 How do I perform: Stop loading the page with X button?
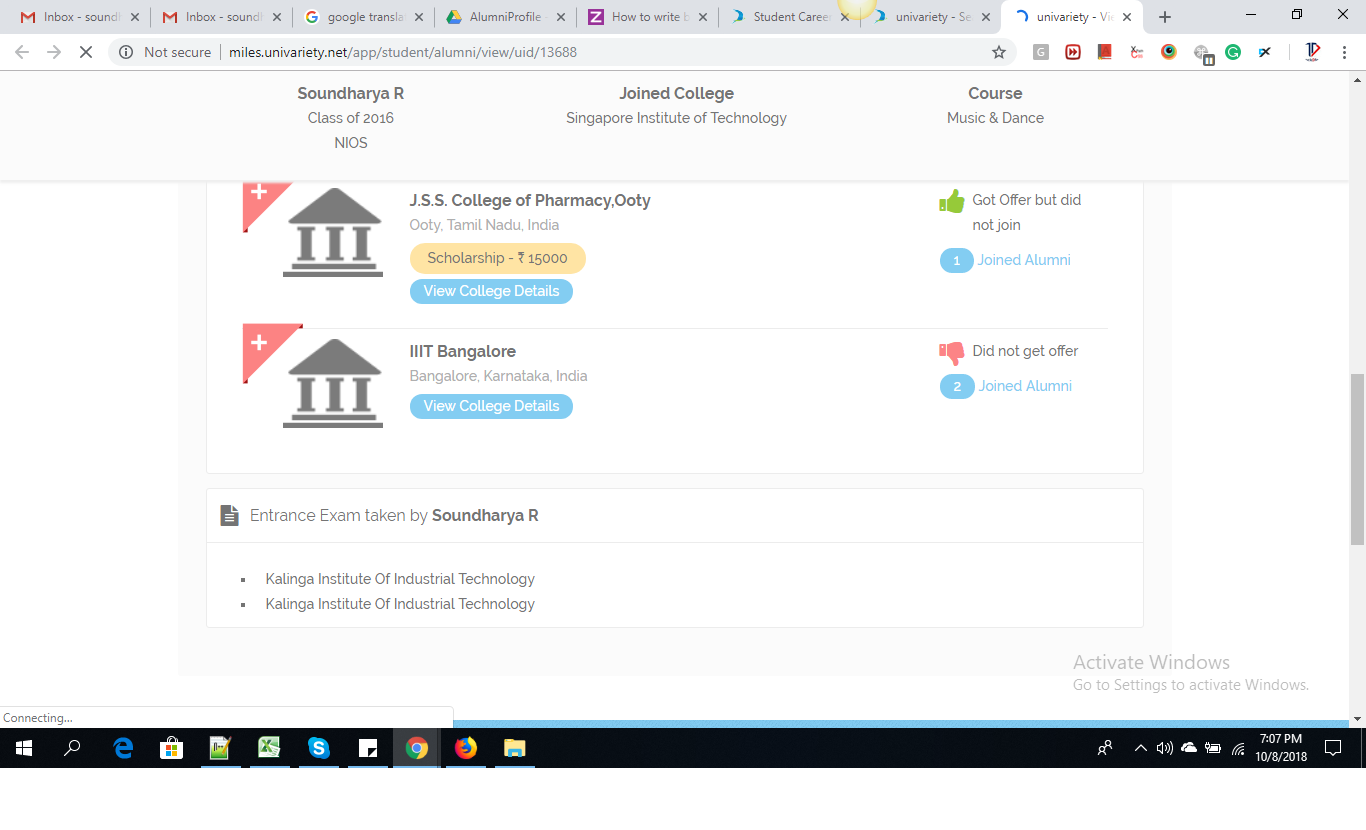pos(86,52)
